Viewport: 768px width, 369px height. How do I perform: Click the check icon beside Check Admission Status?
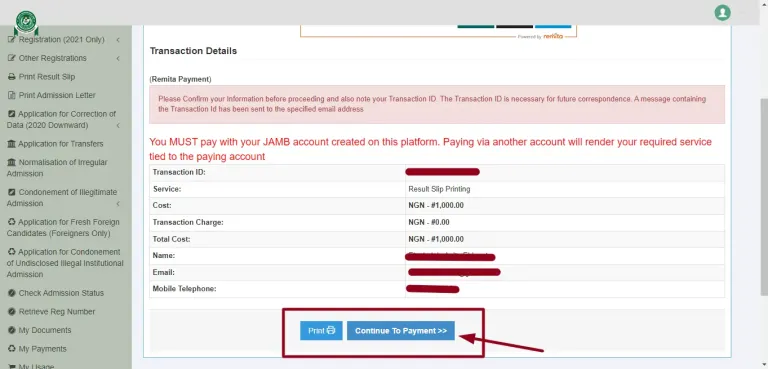pyautogui.click(x=12, y=293)
